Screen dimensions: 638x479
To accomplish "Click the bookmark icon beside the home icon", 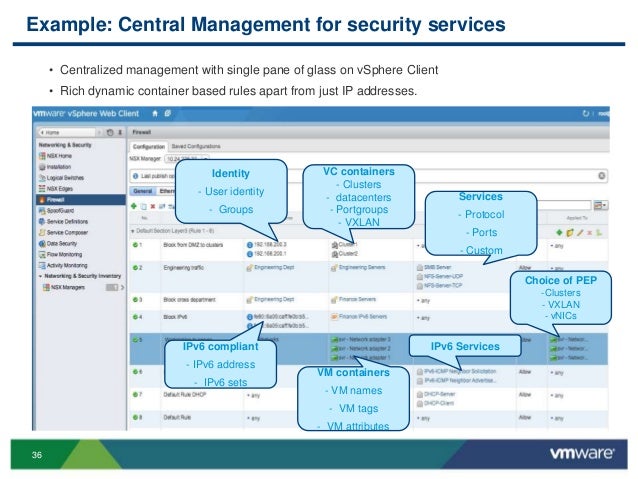I will click(x=167, y=114).
